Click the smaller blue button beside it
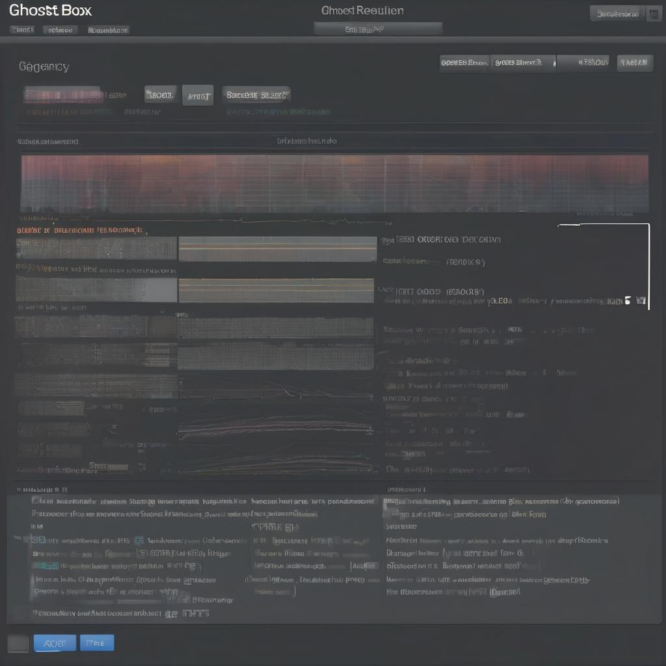This screenshot has width=666, height=666. pyautogui.click(x=97, y=643)
